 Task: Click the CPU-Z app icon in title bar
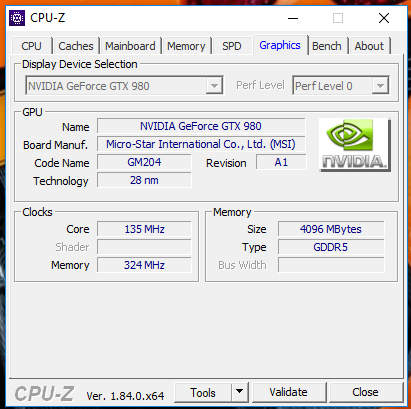pos(17,18)
